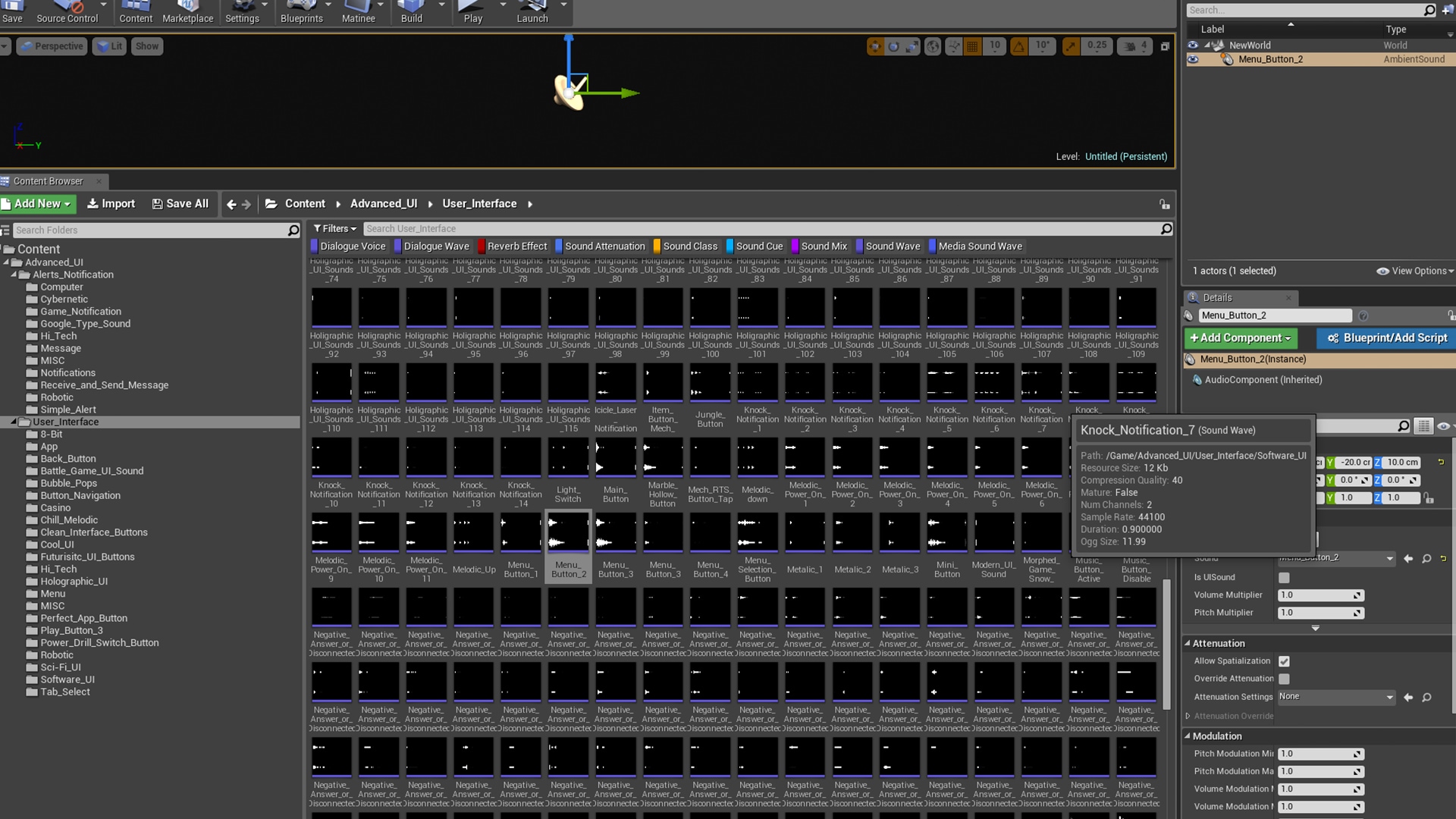Click camera speed icon
This screenshot has width=1456, height=819.
1130,47
